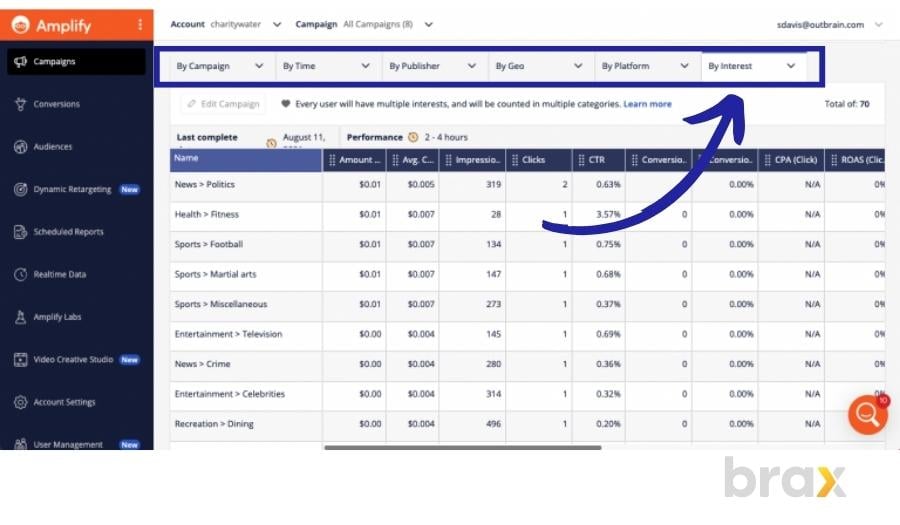Switch to the By Publisher tab
Image resolution: width=900 pixels, height=525 pixels.
tap(432, 66)
